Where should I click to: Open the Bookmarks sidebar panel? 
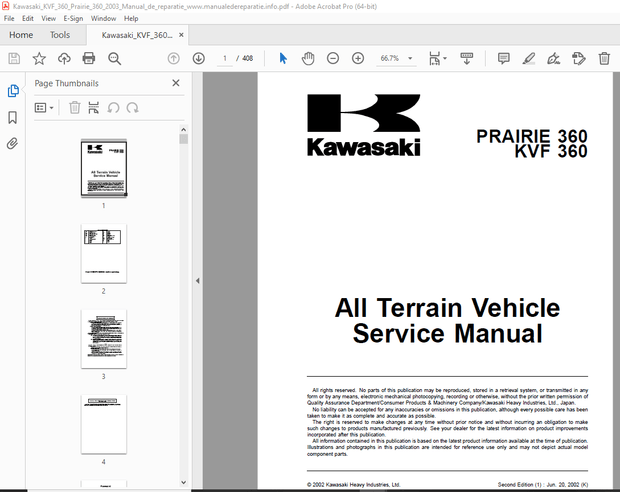coord(13,117)
